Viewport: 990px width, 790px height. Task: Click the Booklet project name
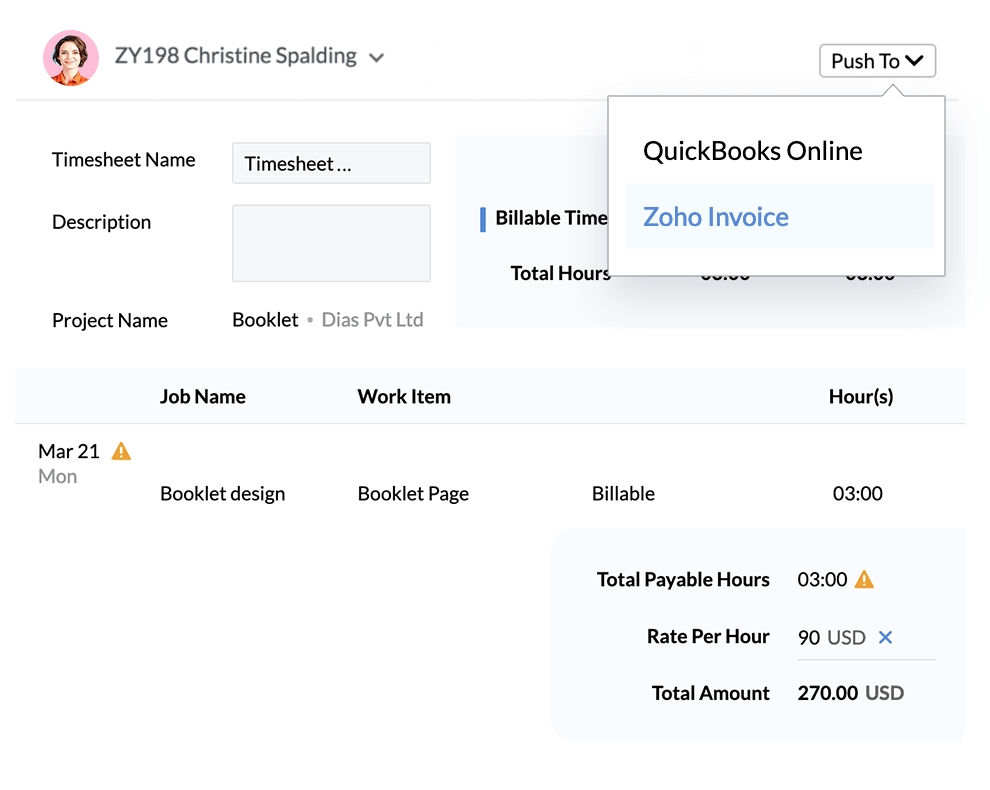265,320
